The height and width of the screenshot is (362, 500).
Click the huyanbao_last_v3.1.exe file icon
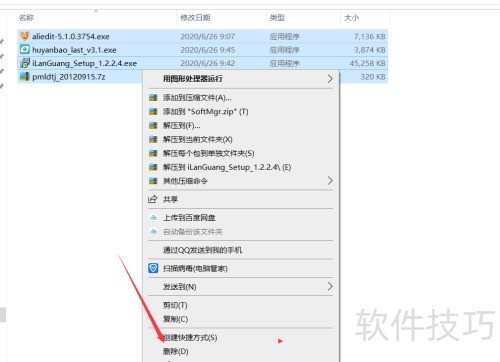[25, 50]
